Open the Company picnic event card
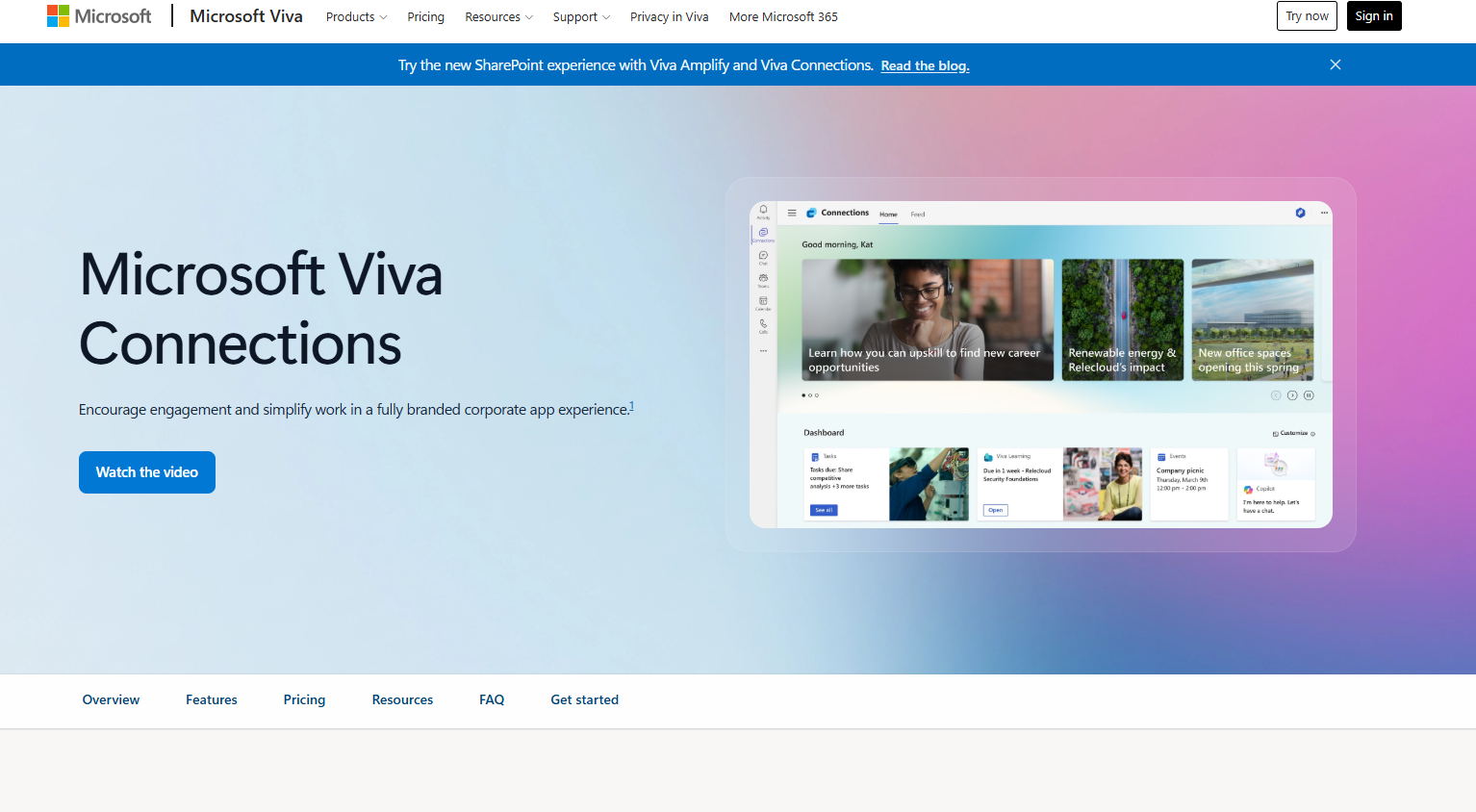 pyautogui.click(x=1189, y=484)
